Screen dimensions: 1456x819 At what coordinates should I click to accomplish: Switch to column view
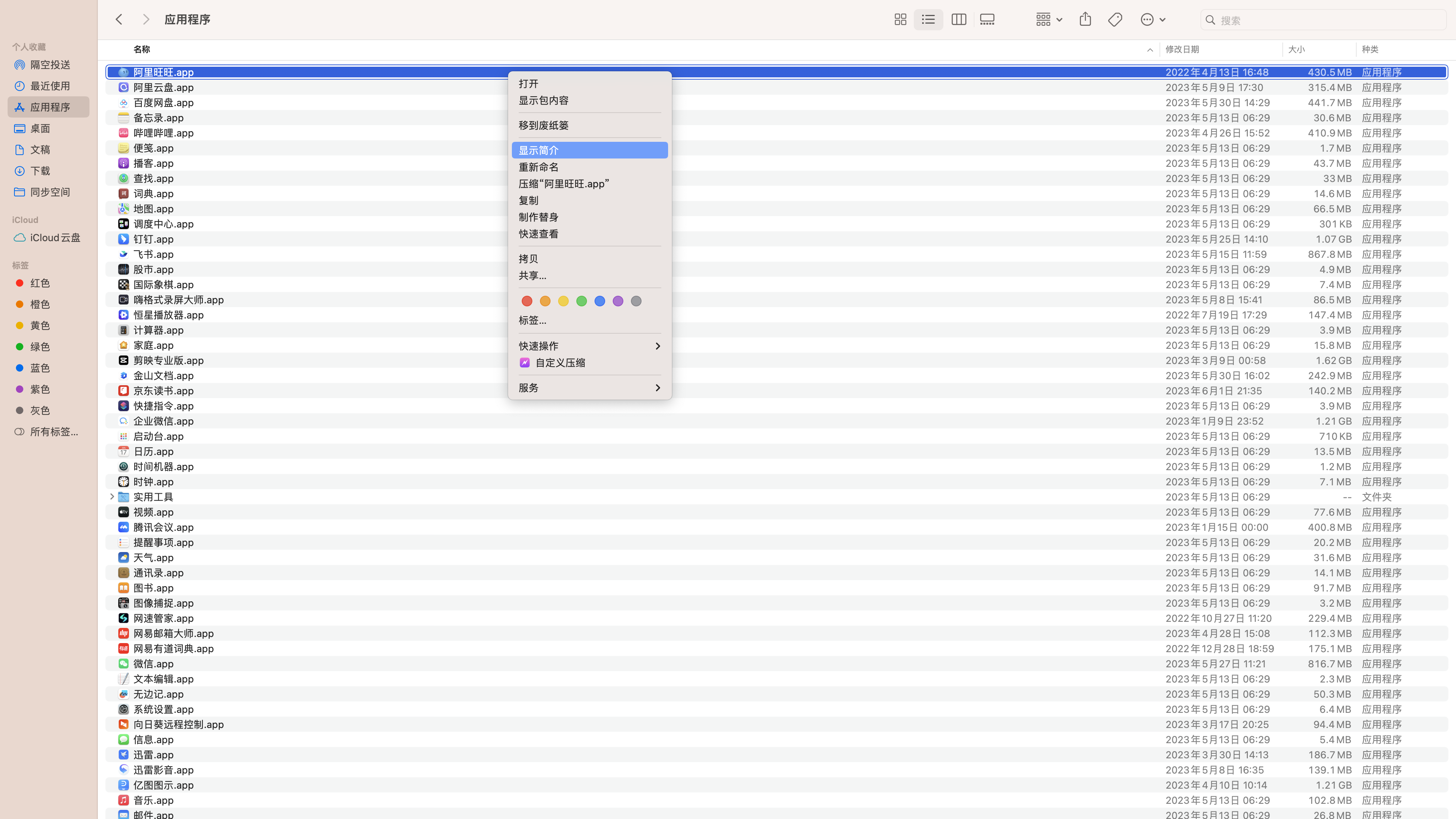(x=959, y=20)
